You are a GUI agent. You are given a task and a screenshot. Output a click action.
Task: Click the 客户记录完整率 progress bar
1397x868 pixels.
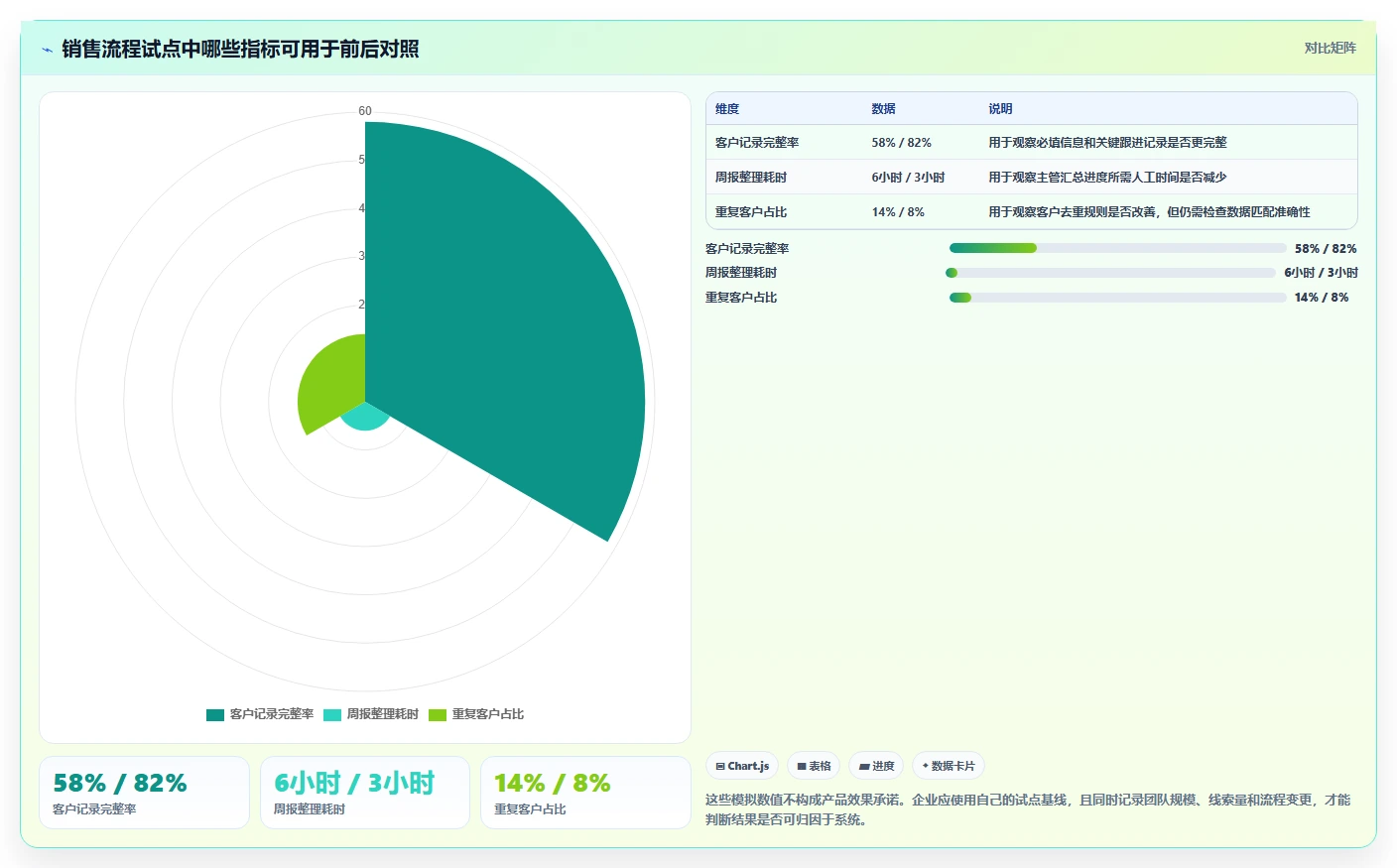click(x=1117, y=248)
